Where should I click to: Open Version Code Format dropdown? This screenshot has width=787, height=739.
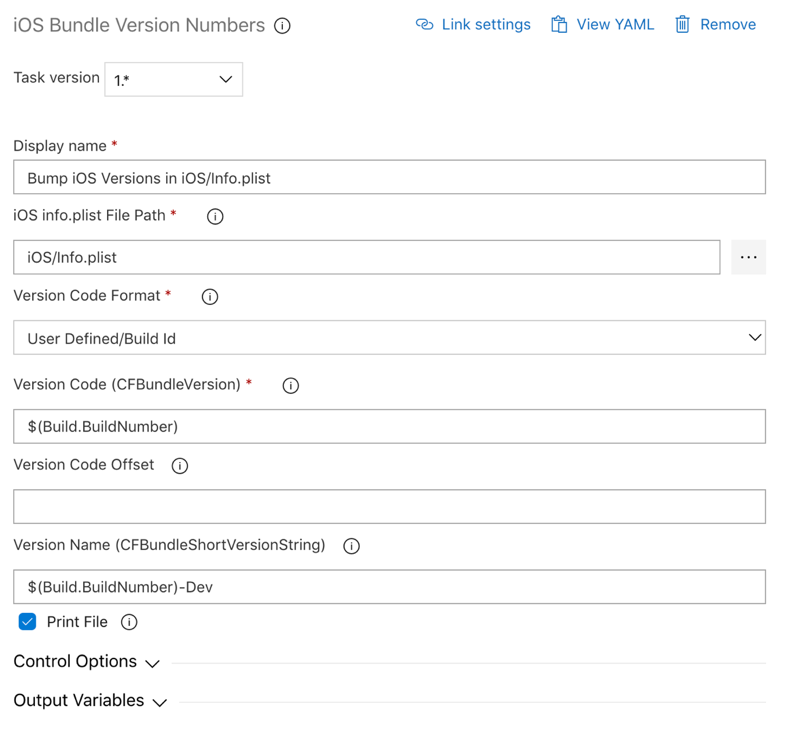(x=389, y=338)
